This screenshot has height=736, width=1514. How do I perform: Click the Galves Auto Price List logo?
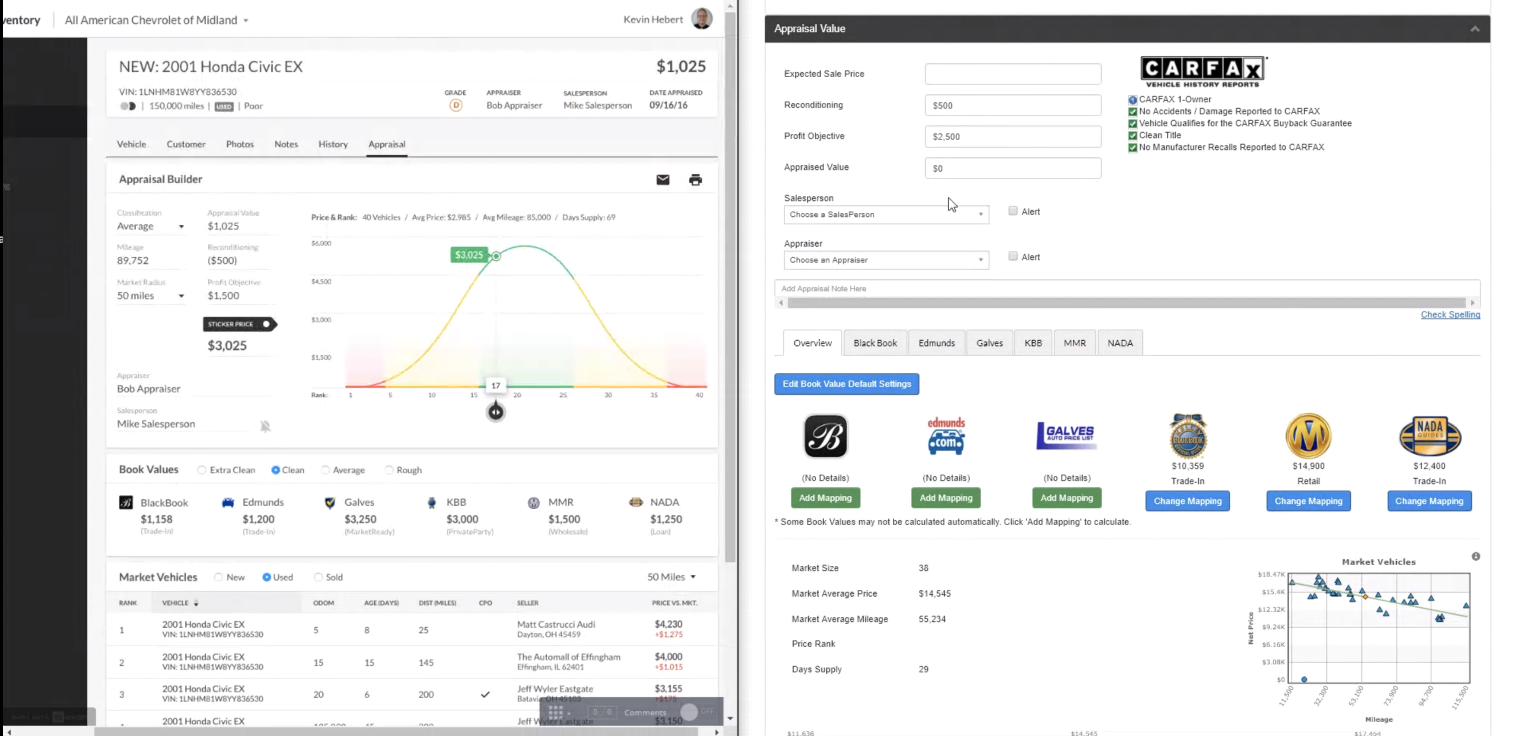coord(1066,437)
